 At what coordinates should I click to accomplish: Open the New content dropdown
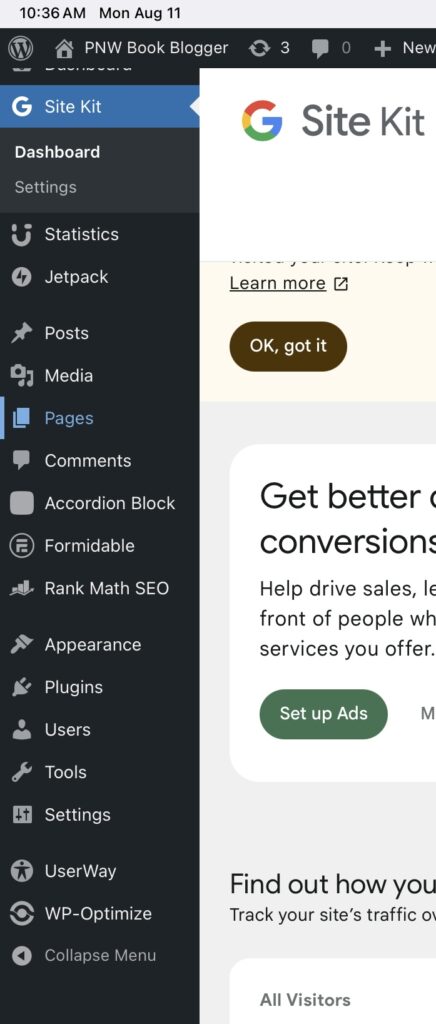pos(403,48)
